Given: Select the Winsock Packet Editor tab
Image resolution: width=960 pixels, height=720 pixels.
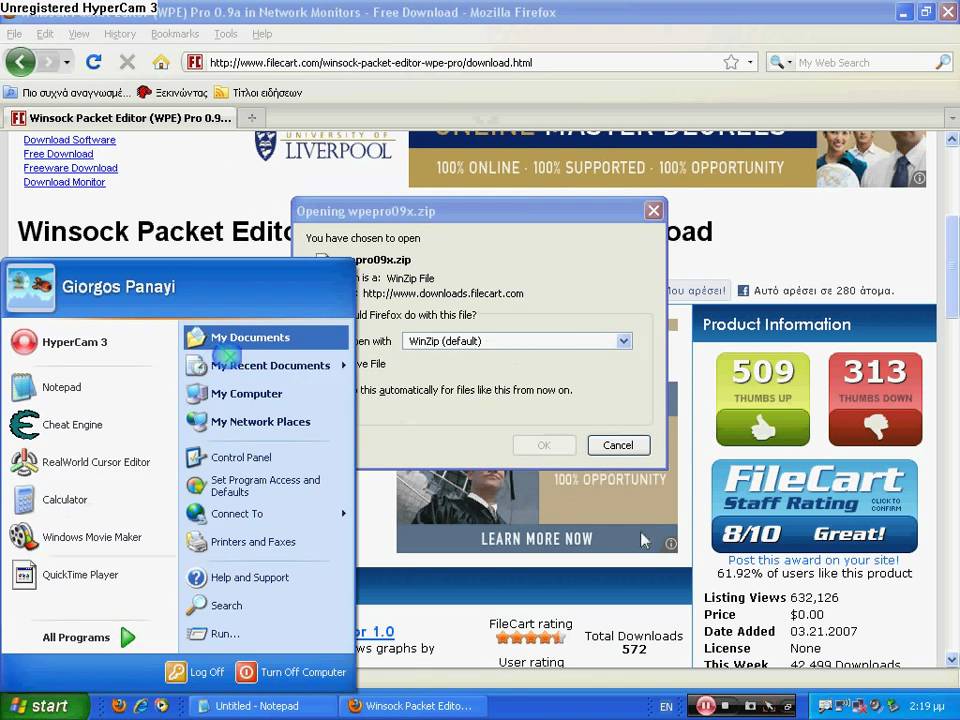Looking at the screenshot, I should (x=121, y=118).
